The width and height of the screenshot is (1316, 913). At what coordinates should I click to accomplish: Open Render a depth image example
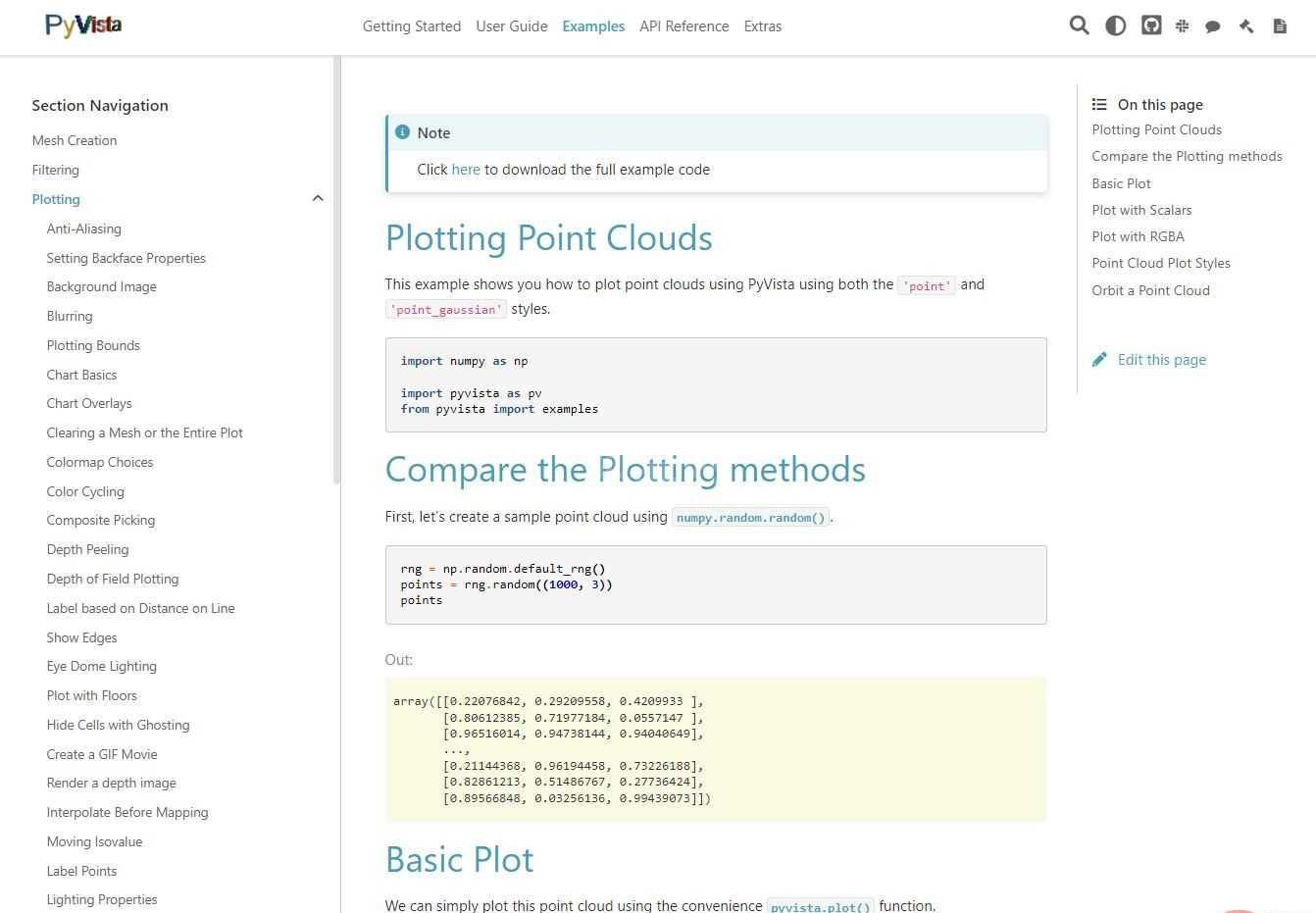tap(112, 783)
